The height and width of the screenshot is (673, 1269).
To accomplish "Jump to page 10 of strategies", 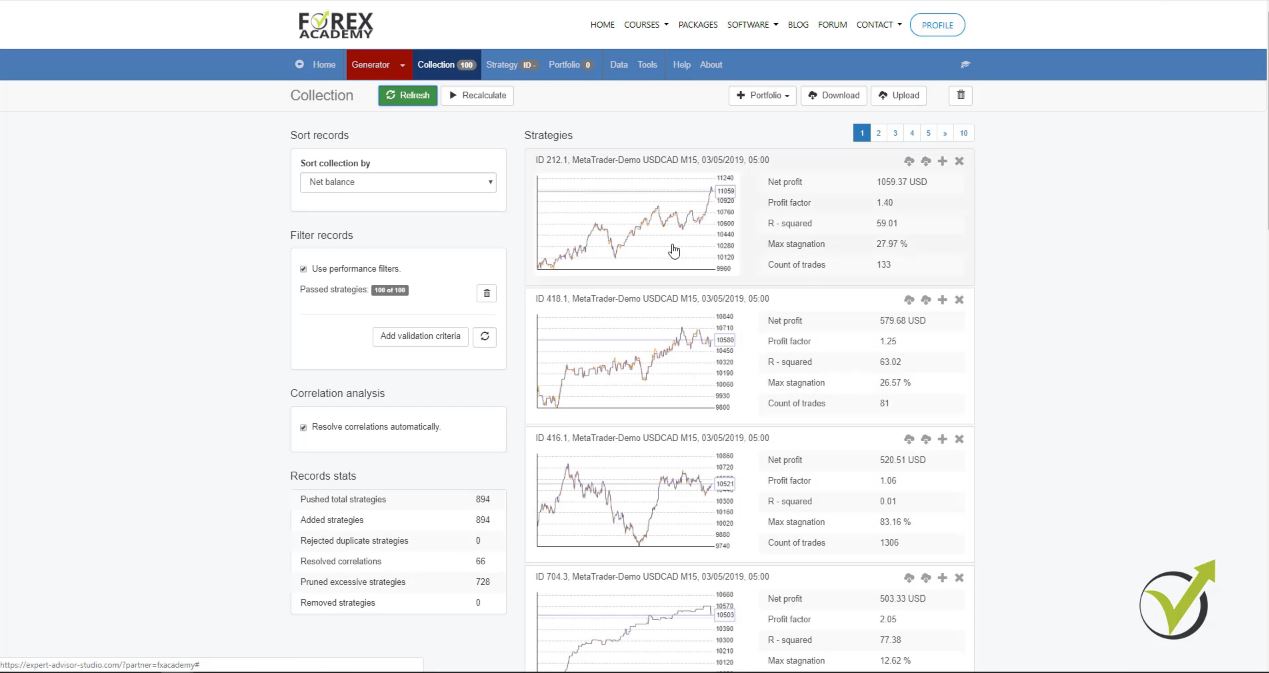I will (963, 133).
